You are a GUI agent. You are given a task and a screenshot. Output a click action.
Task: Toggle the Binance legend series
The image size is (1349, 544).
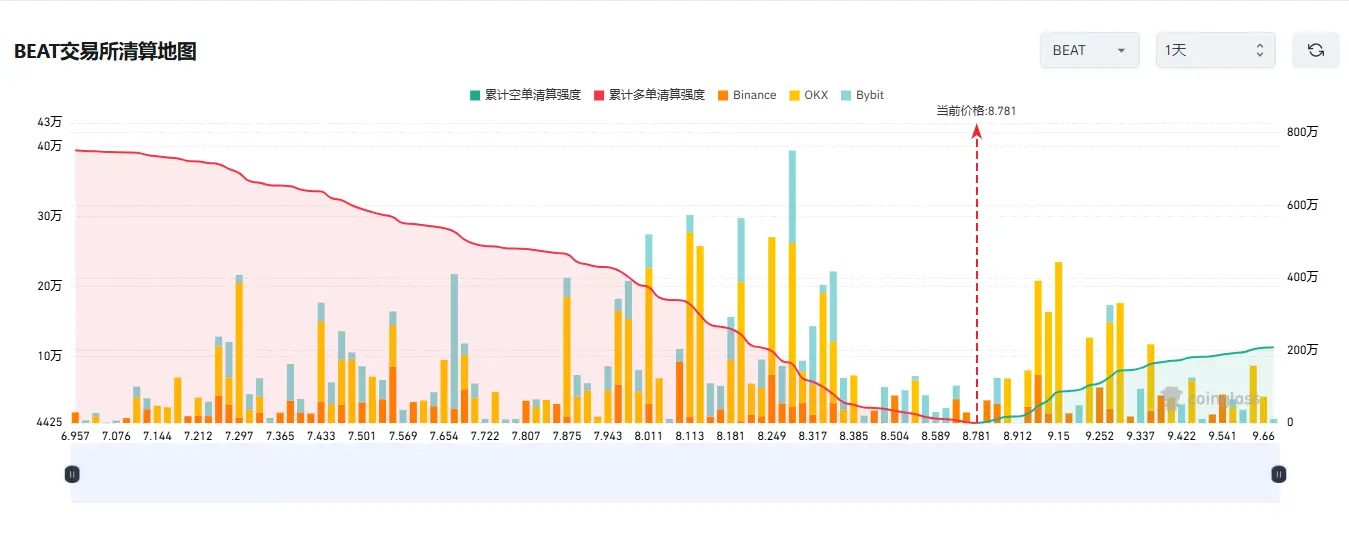click(746, 95)
